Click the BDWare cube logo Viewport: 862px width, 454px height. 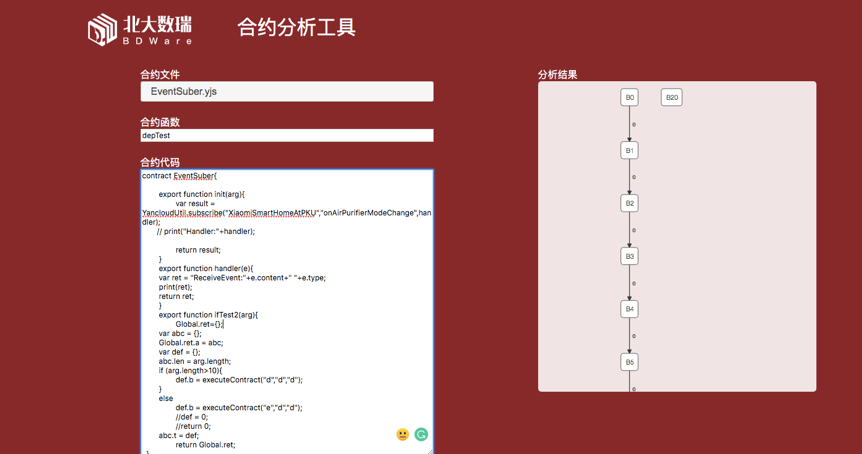point(102,30)
